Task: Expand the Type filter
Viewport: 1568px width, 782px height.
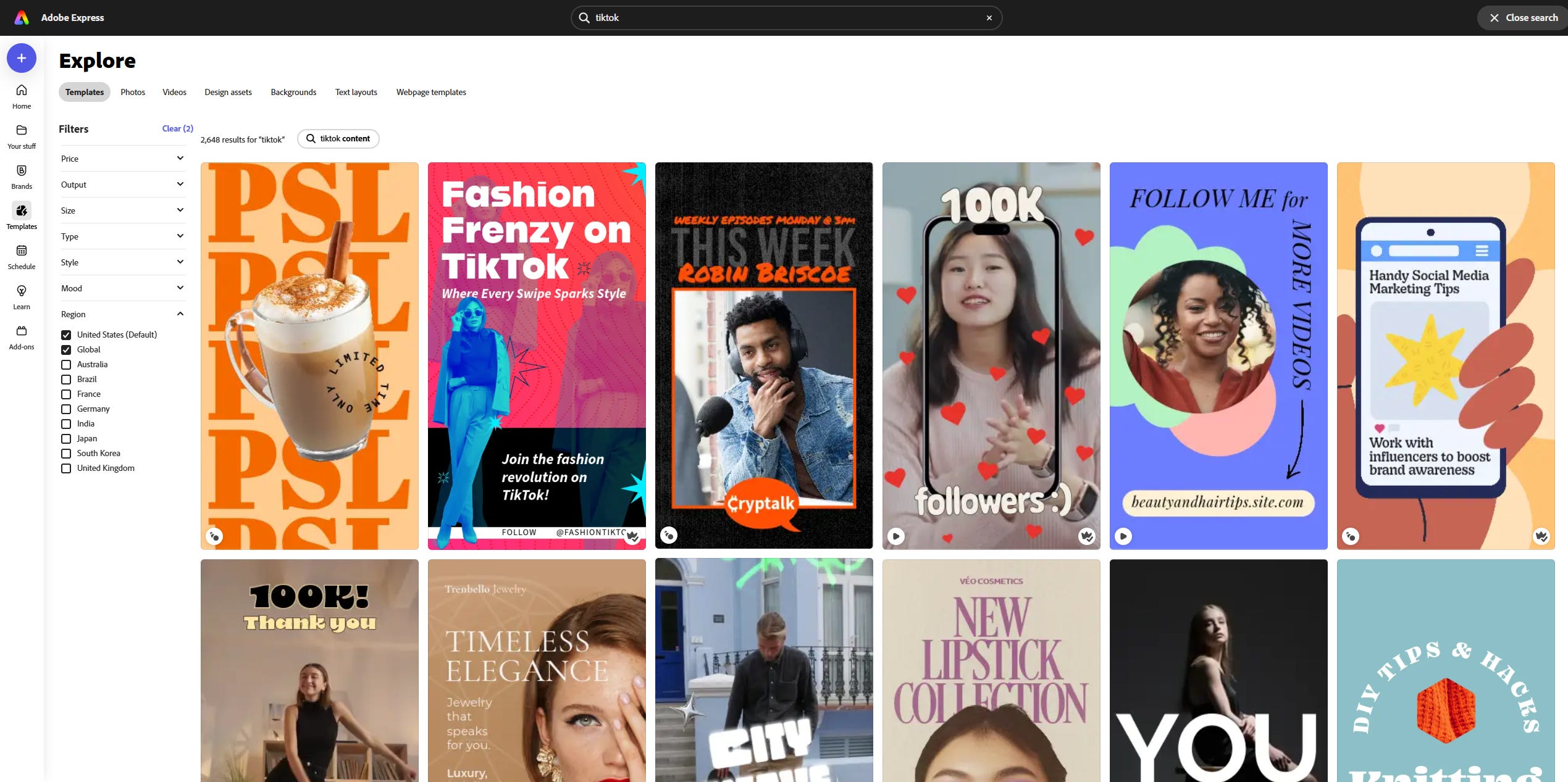Action: click(122, 236)
